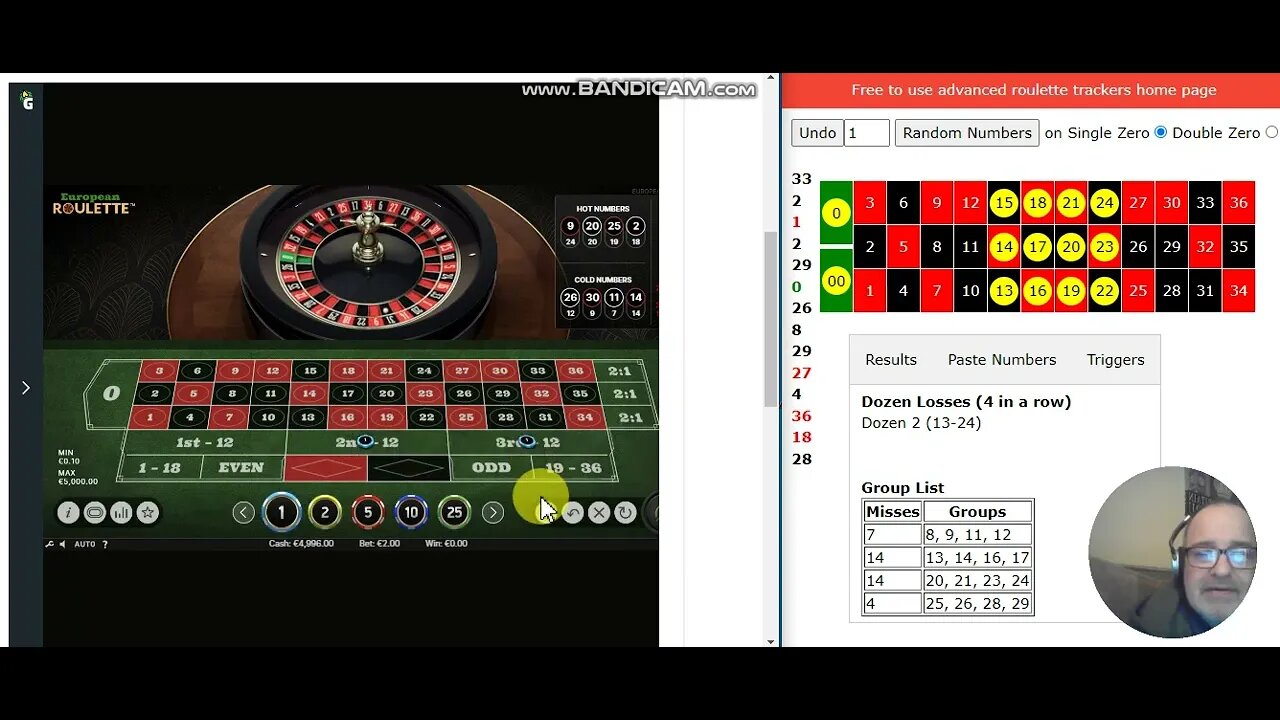Bet on 0 on the roulette table
This screenshot has width=1280, height=720.
click(111, 394)
